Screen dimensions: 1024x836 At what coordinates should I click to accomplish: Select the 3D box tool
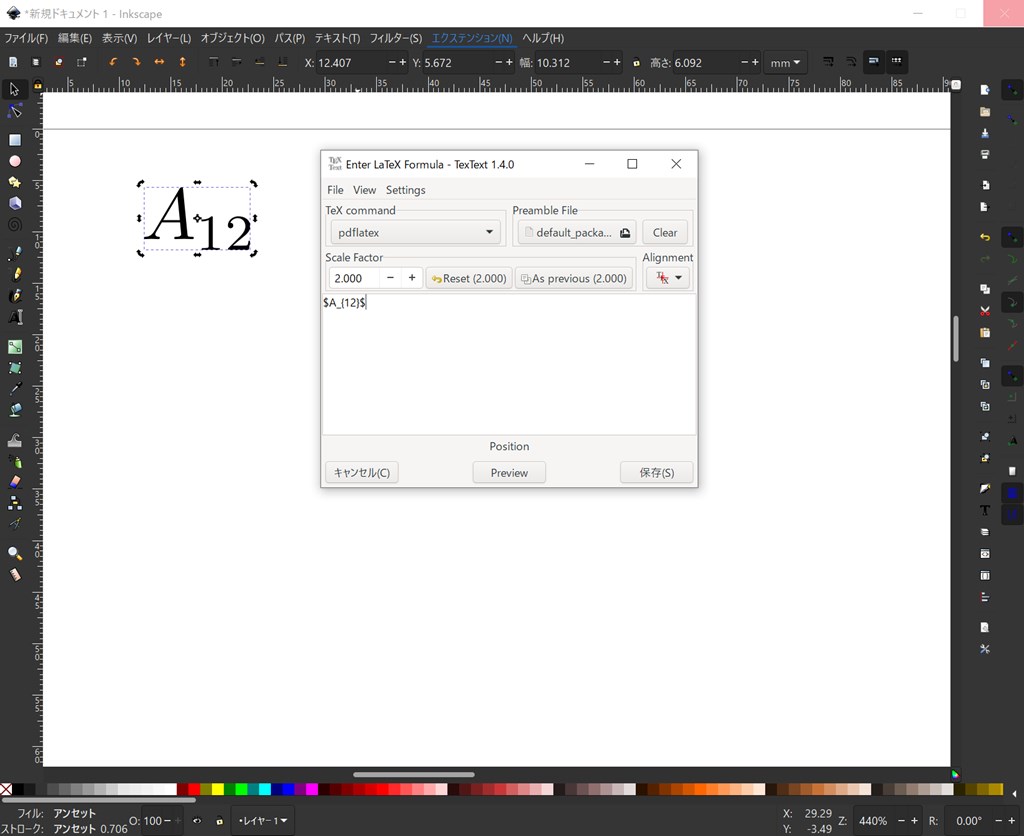pos(14,203)
